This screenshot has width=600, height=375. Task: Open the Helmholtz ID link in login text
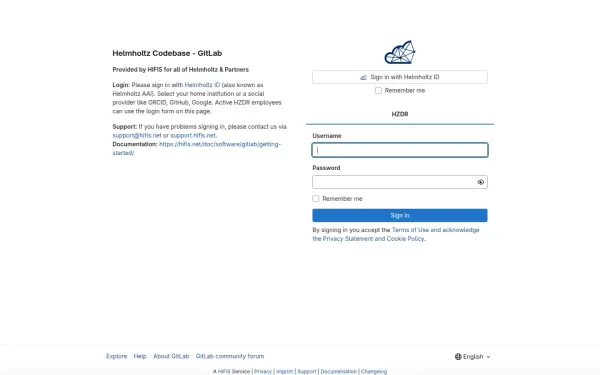(x=202, y=85)
